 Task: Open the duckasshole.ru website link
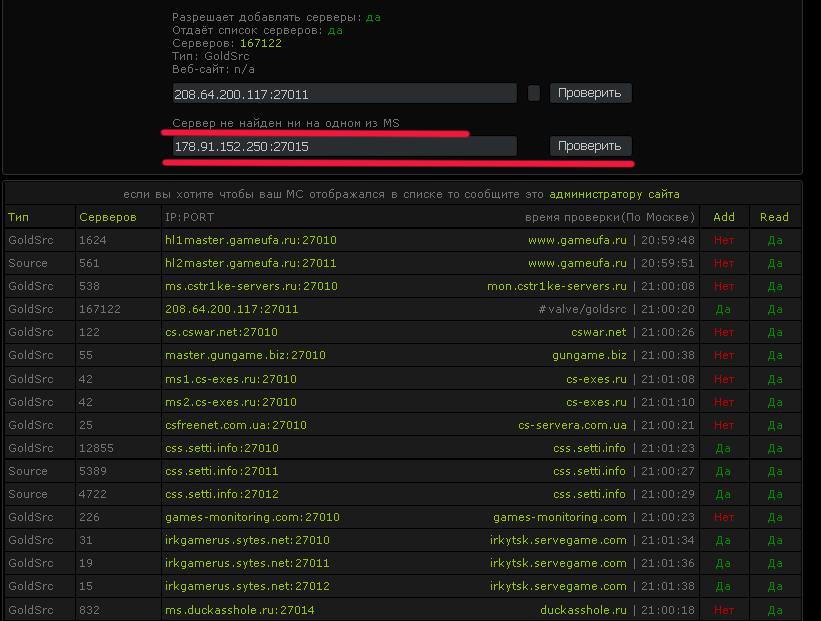point(583,610)
